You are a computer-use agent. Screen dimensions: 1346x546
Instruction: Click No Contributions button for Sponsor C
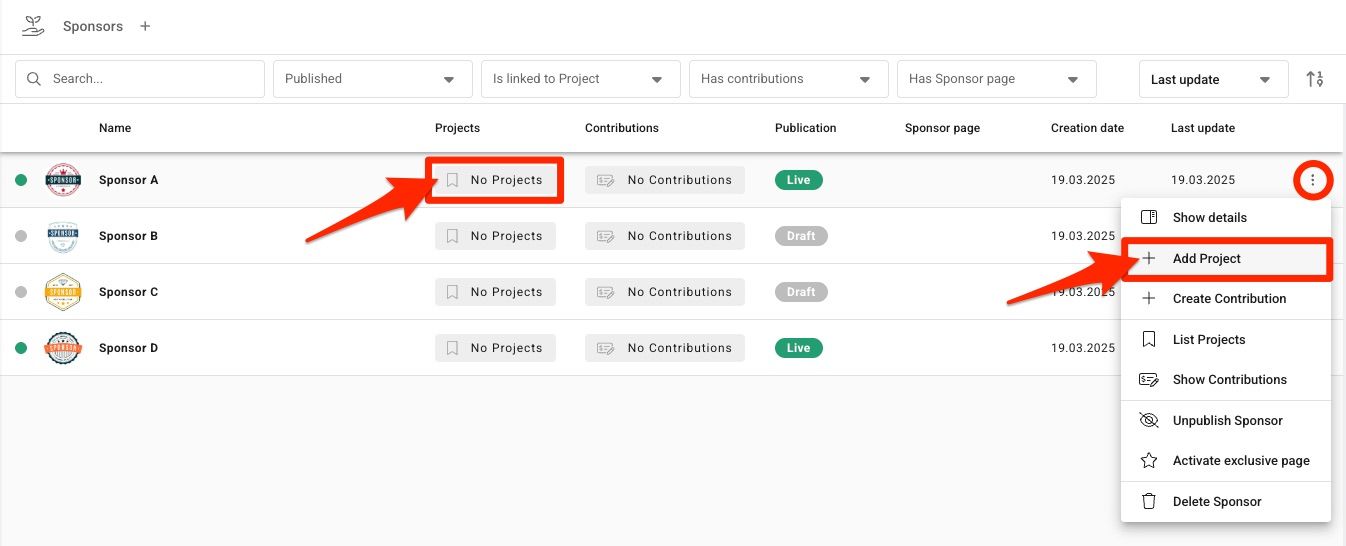point(665,292)
